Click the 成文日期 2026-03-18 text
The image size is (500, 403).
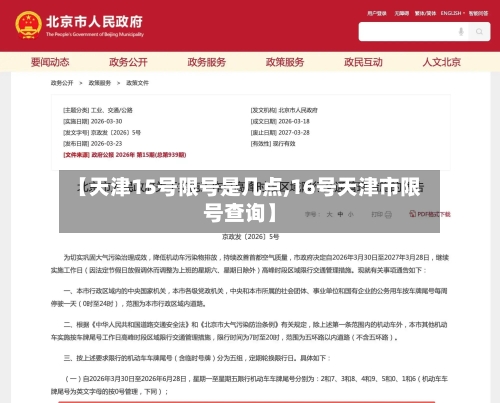[280, 121]
